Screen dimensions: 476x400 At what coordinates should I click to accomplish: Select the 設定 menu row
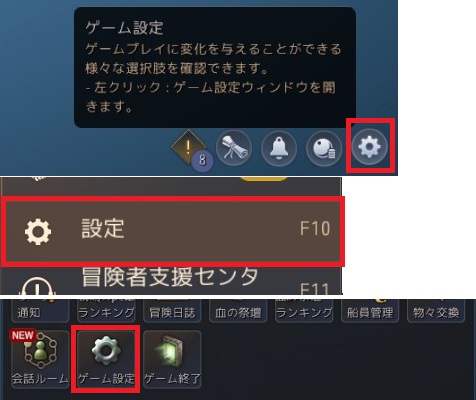click(x=173, y=231)
